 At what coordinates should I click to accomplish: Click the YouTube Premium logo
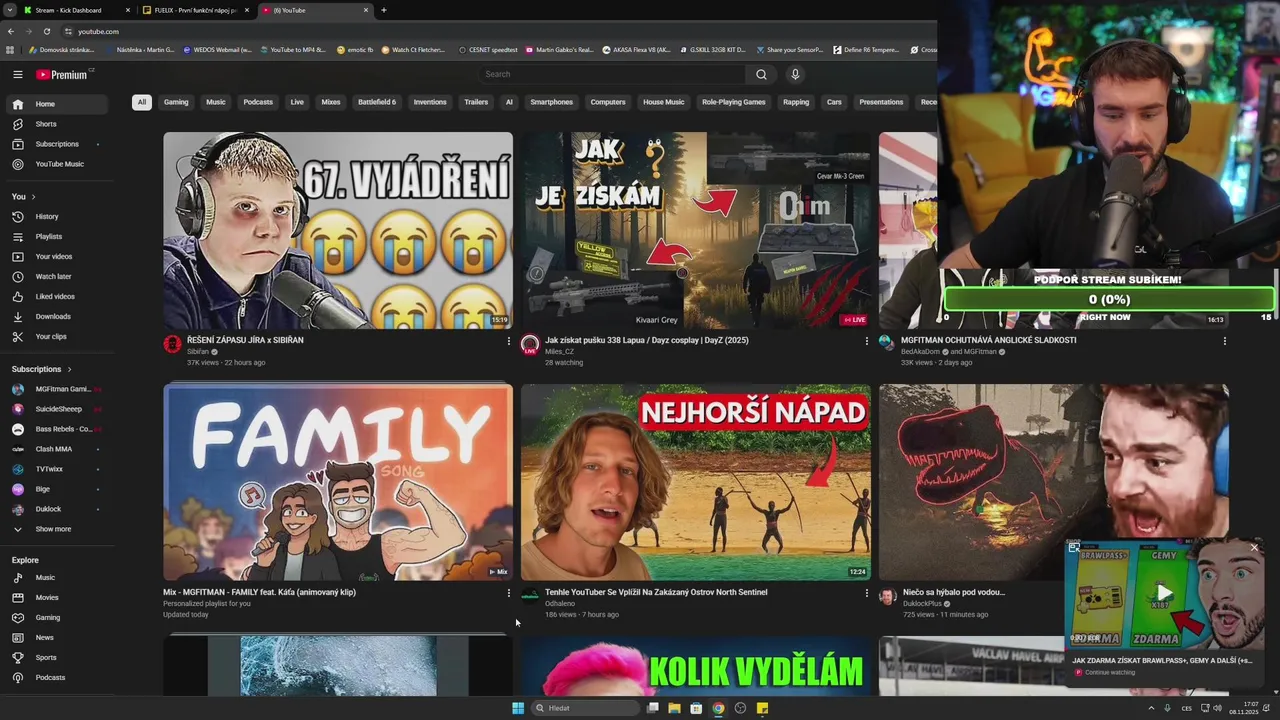click(x=64, y=74)
